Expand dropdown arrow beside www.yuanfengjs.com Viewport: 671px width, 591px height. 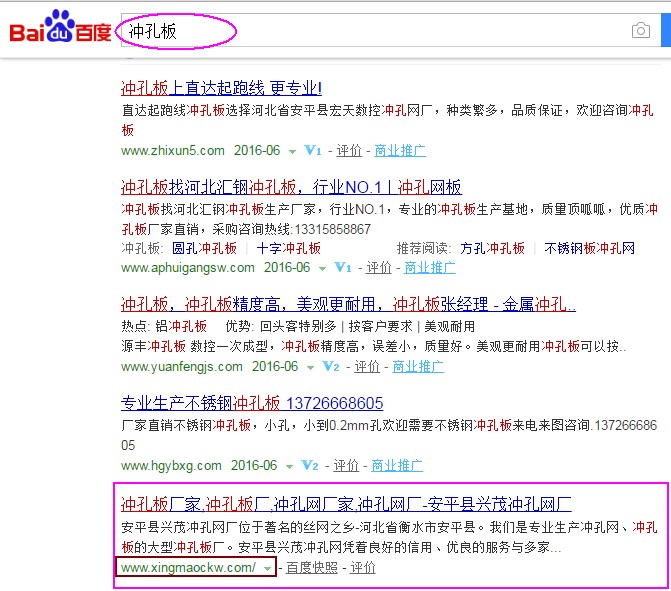(310, 368)
